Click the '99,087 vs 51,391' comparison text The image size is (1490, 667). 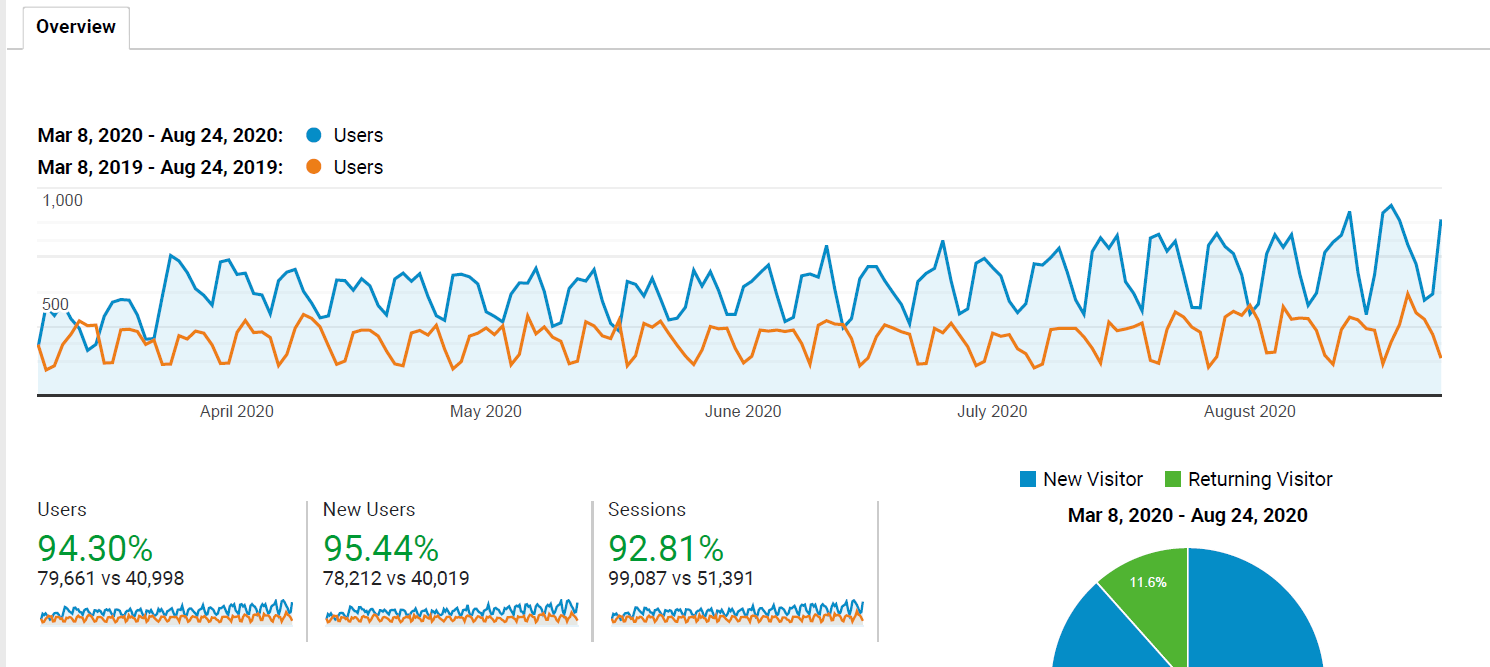pos(681,578)
